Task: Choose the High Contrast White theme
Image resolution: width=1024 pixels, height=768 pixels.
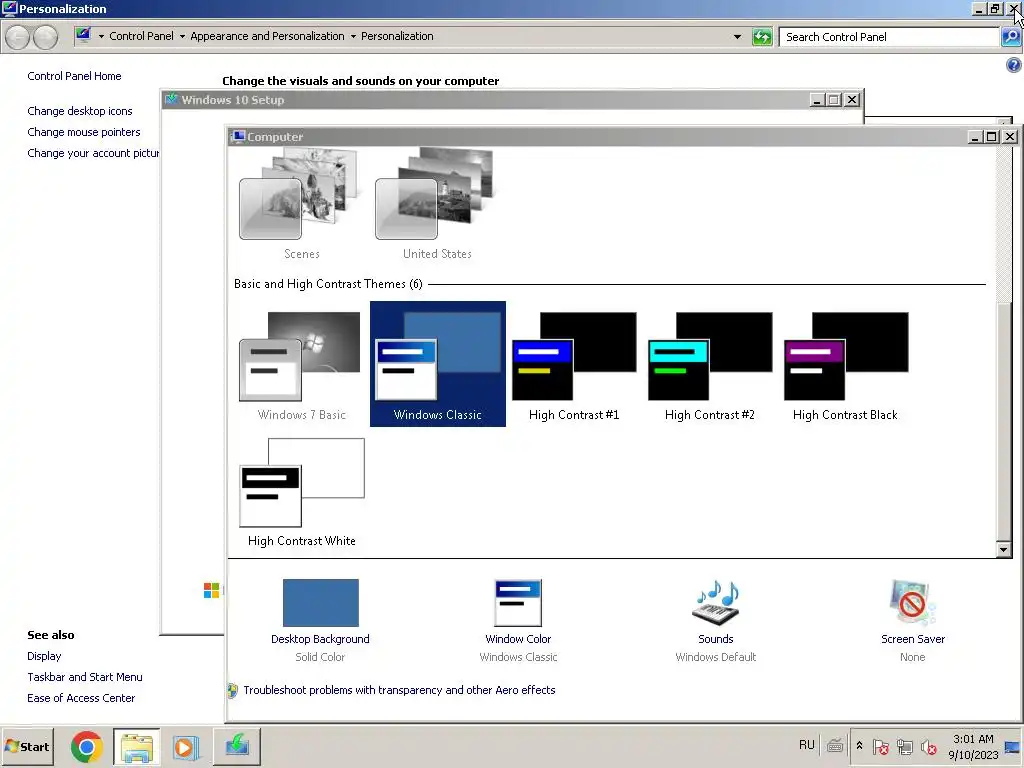Action: 302,491
